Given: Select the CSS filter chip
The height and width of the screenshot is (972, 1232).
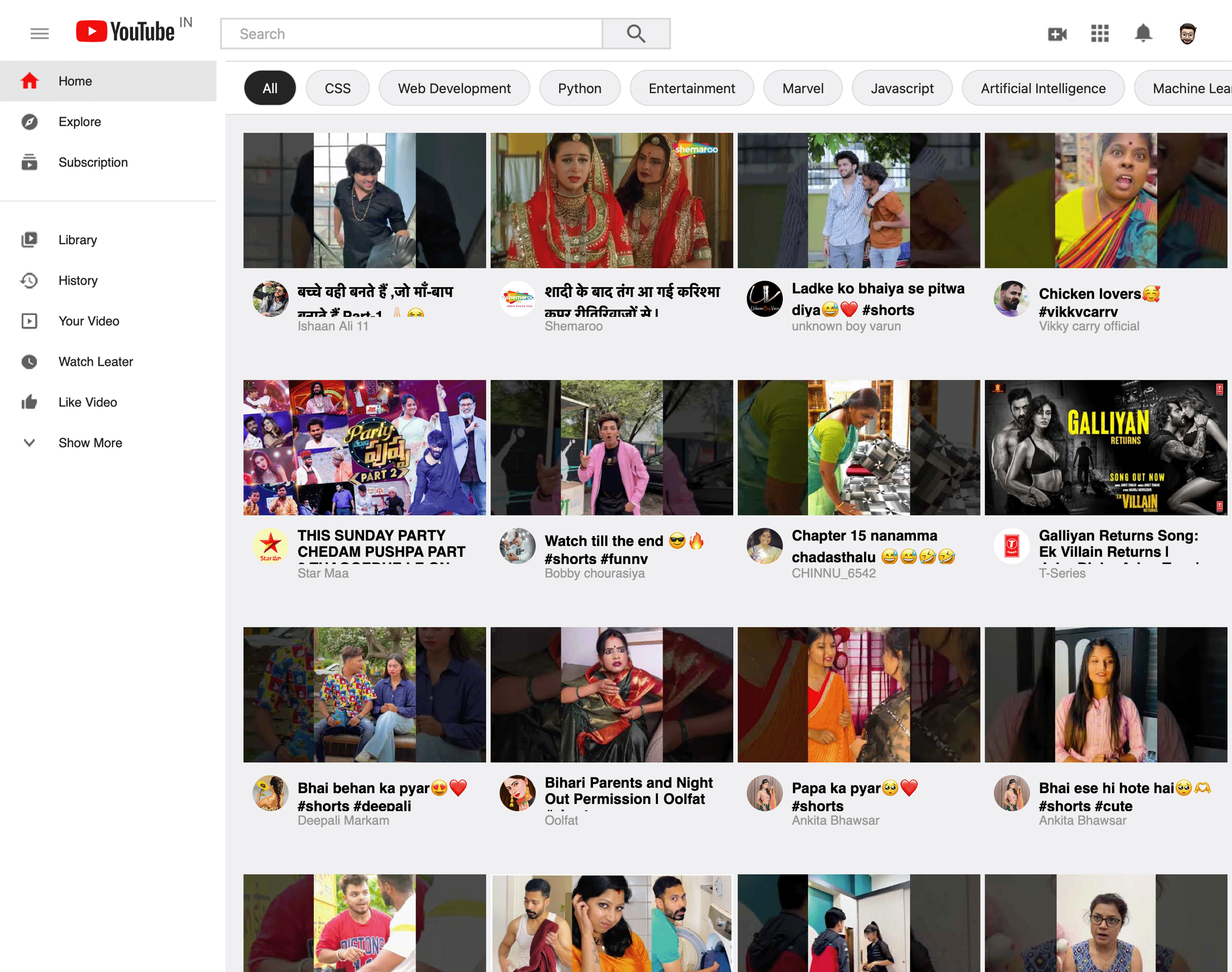Looking at the screenshot, I should [x=338, y=88].
